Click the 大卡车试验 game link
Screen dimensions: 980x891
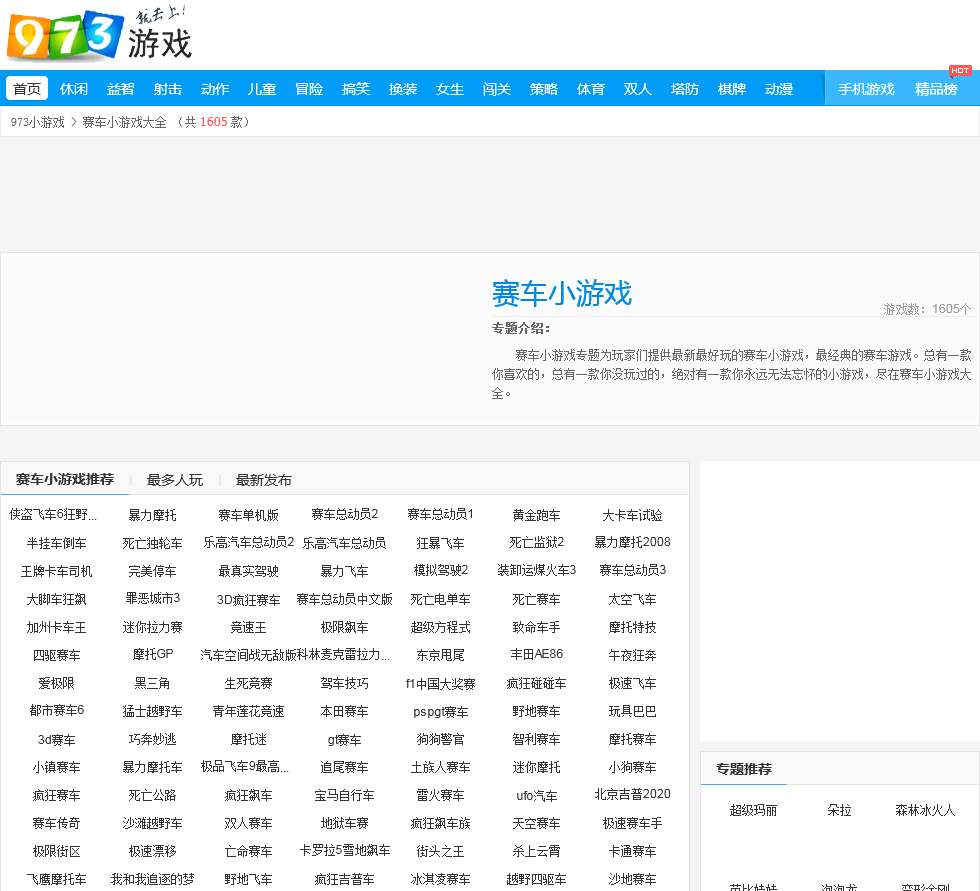pyautogui.click(x=632, y=515)
